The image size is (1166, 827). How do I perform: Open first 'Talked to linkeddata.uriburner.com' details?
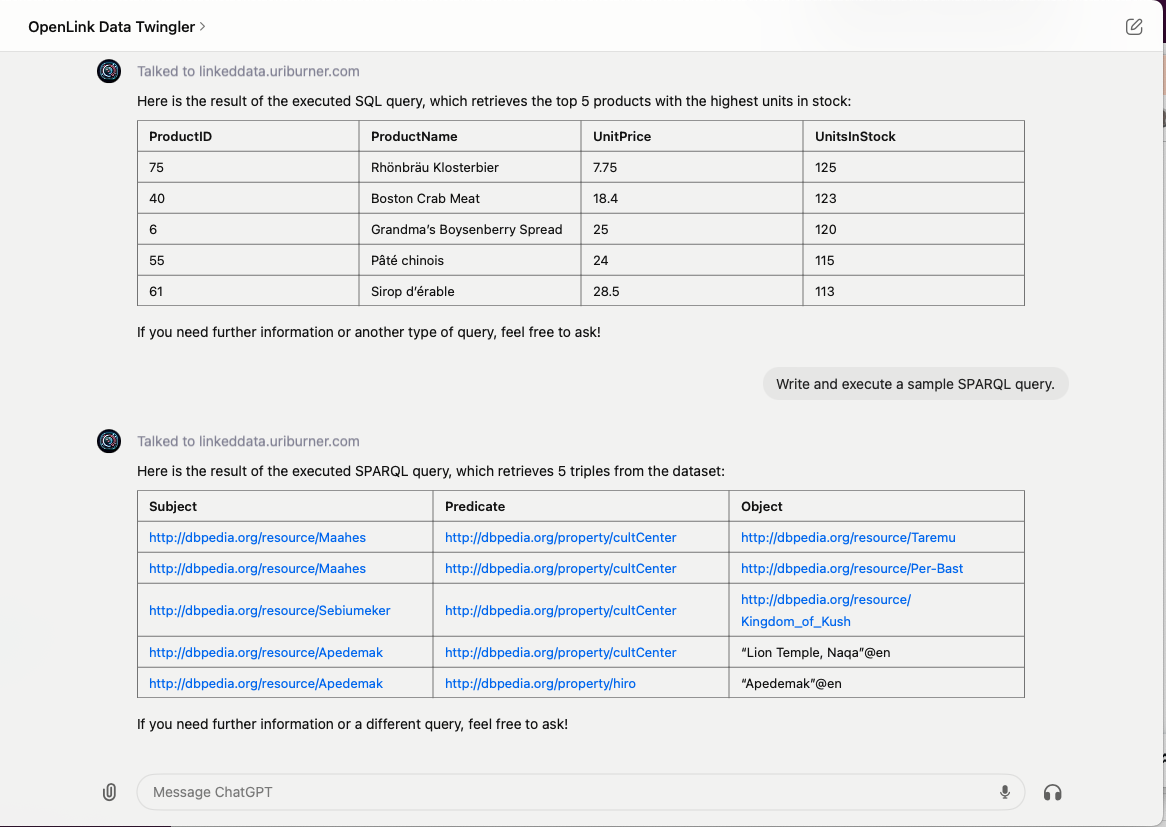248,71
